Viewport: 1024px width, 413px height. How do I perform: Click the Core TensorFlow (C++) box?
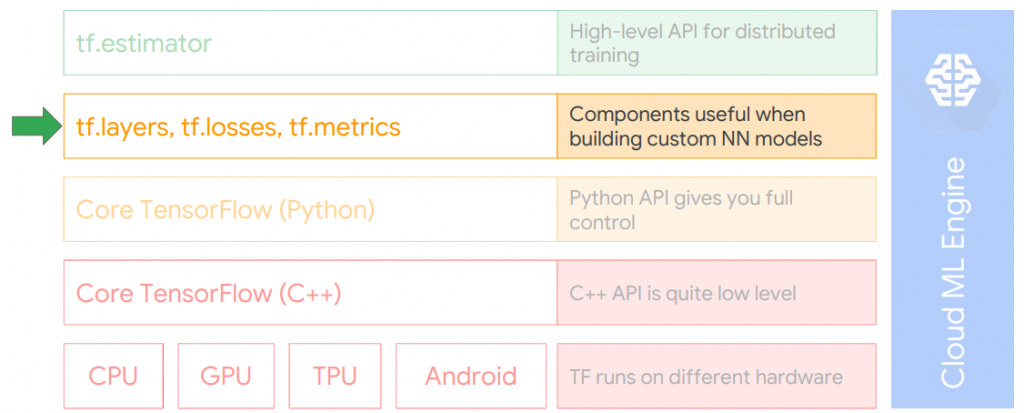pyautogui.click(x=310, y=293)
